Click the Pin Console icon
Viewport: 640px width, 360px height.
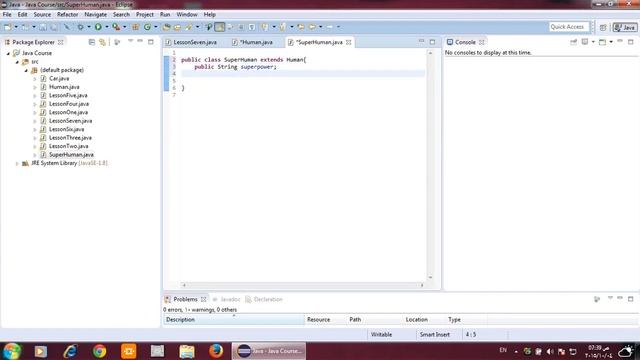pyautogui.click(x=573, y=42)
